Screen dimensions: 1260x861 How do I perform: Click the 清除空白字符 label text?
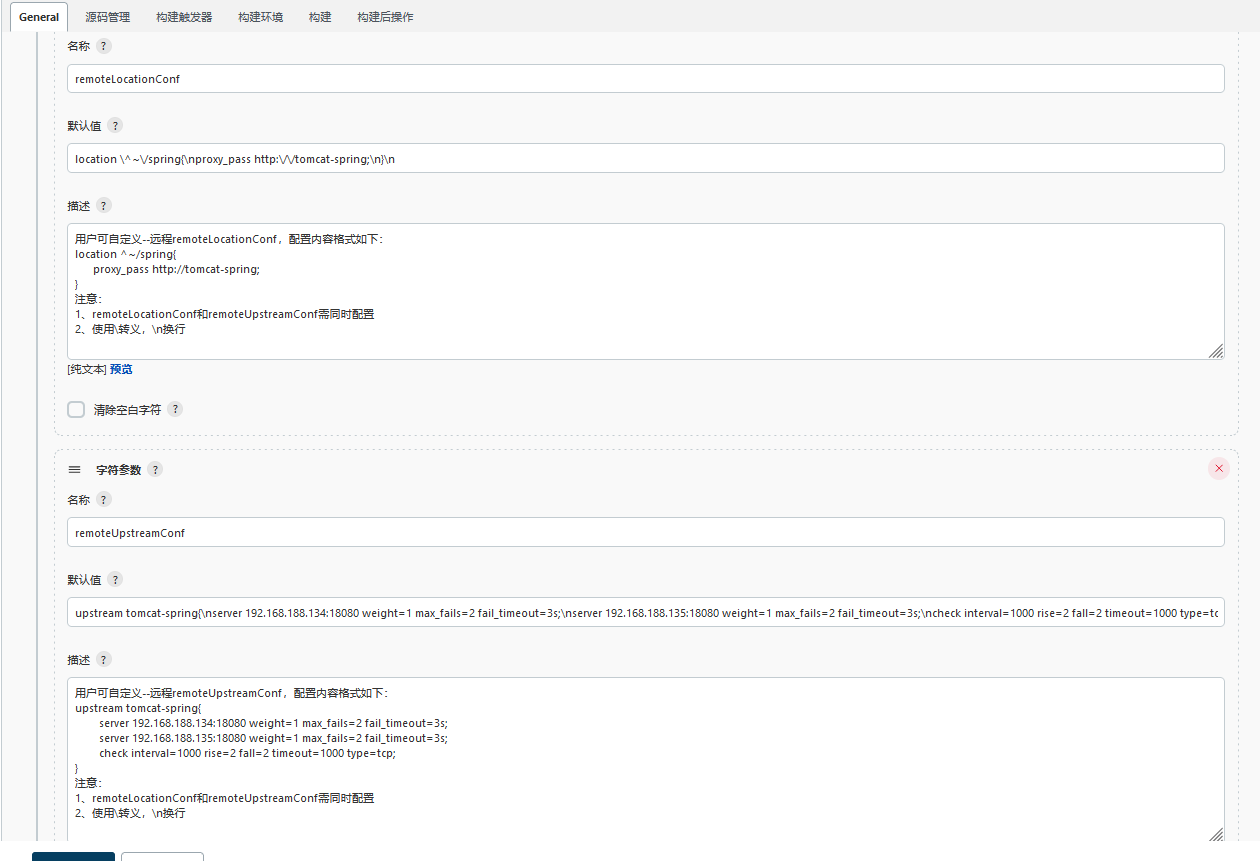pos(127,410)
